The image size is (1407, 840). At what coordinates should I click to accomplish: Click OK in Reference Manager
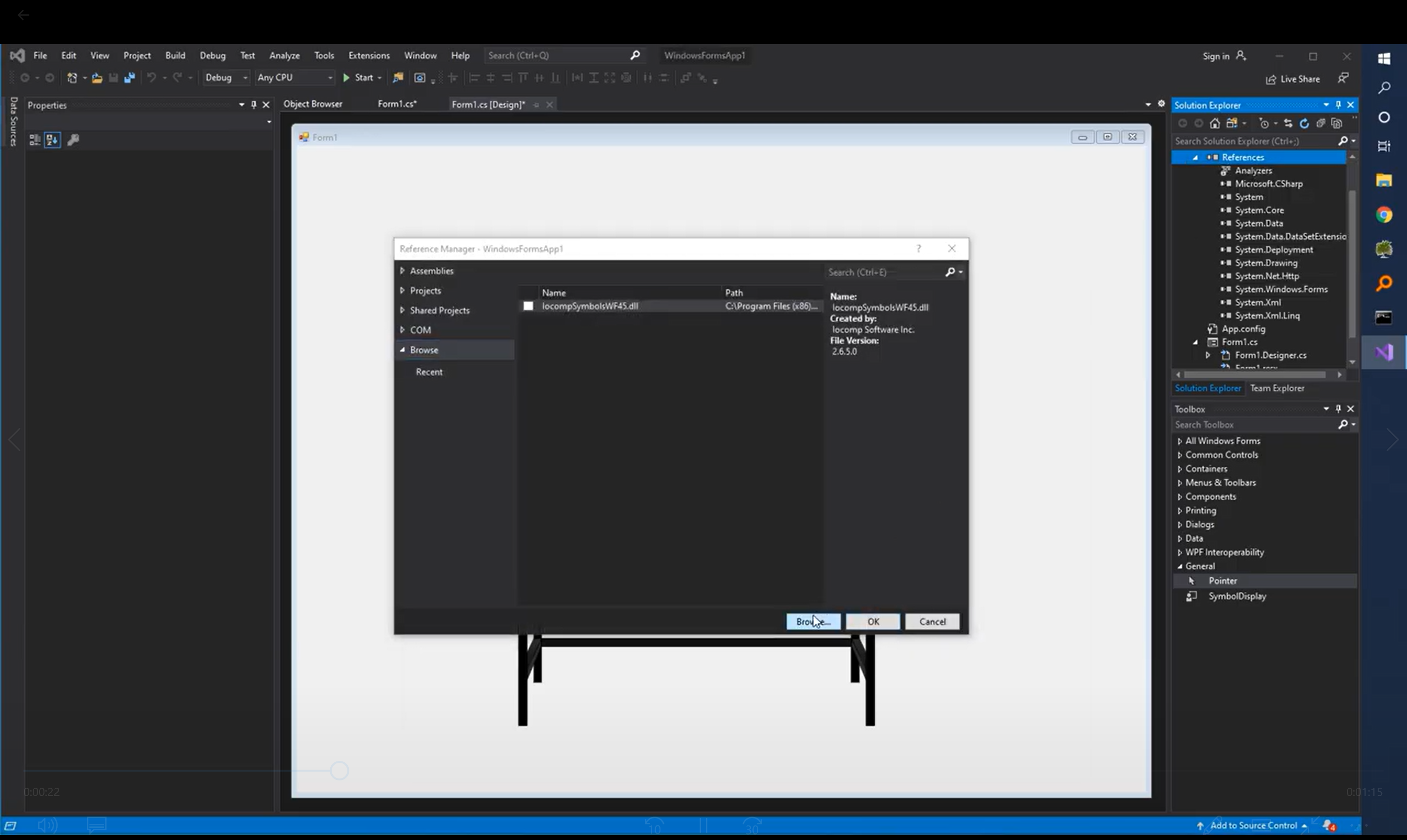point(873,622)
